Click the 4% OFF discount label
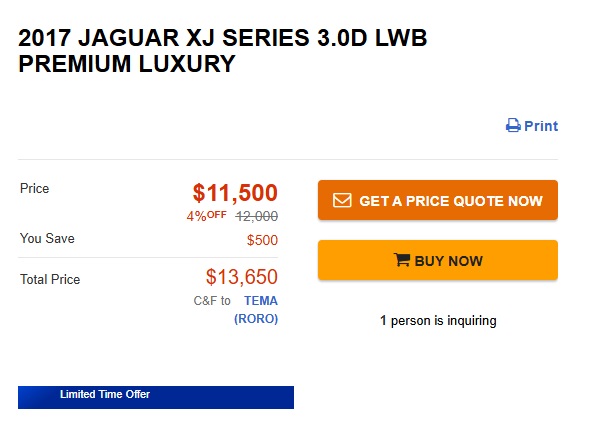This screenshot has width=605, height=427. coord(206,215)
